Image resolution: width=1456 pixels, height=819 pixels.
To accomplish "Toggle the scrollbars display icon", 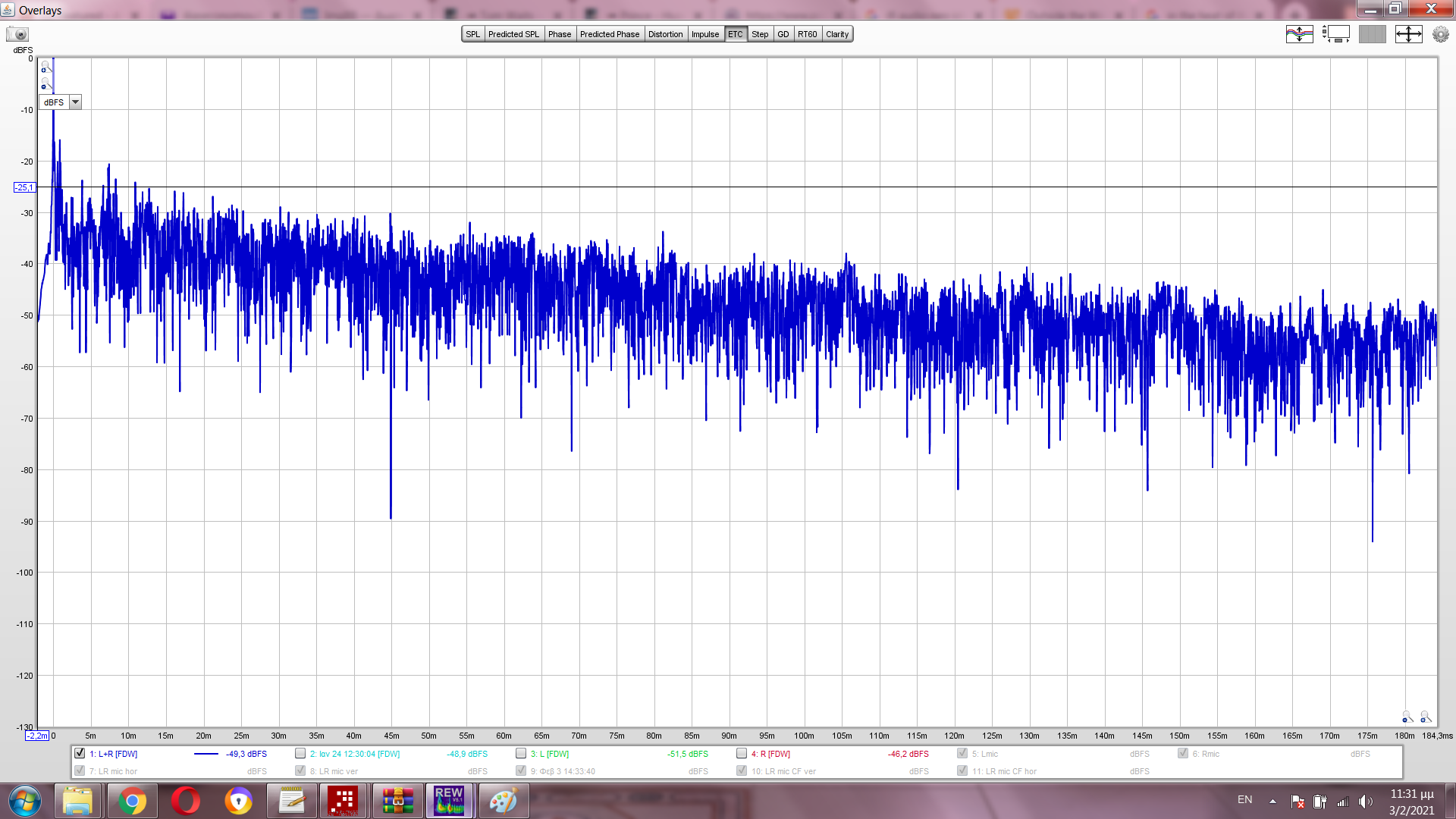I will tap(1335, 34).
